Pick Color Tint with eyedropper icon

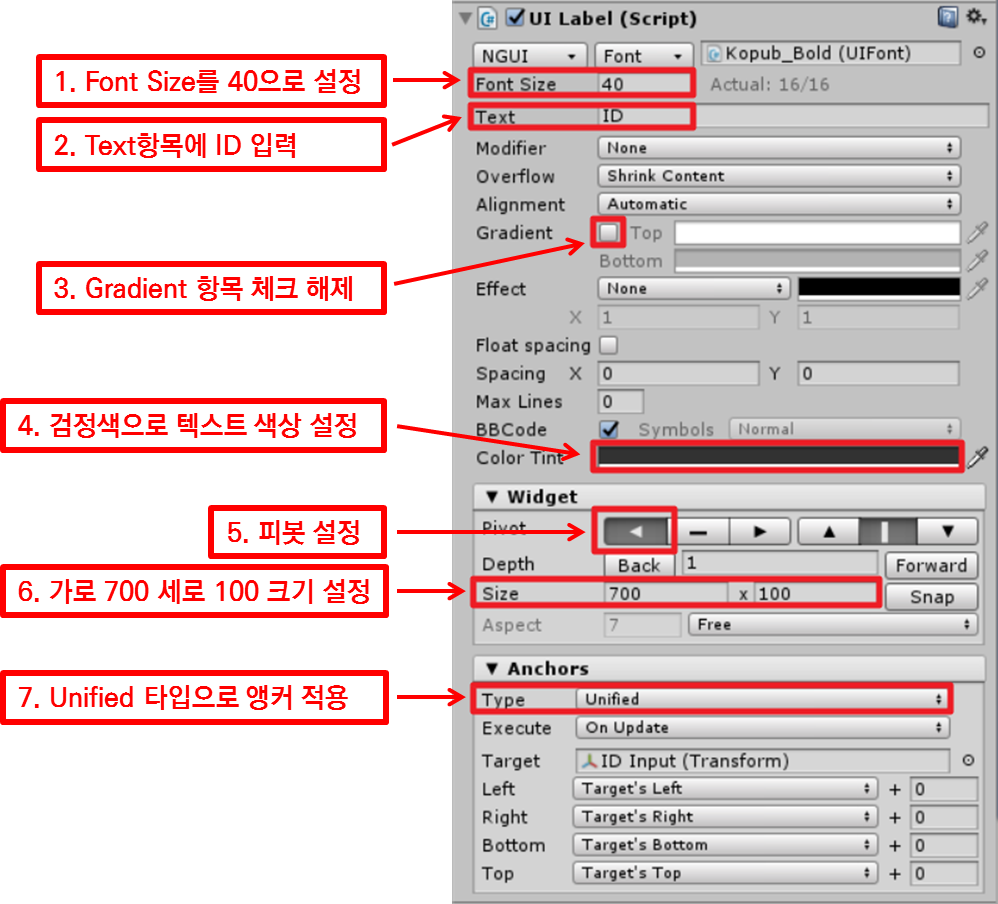(x=977, y=456)
